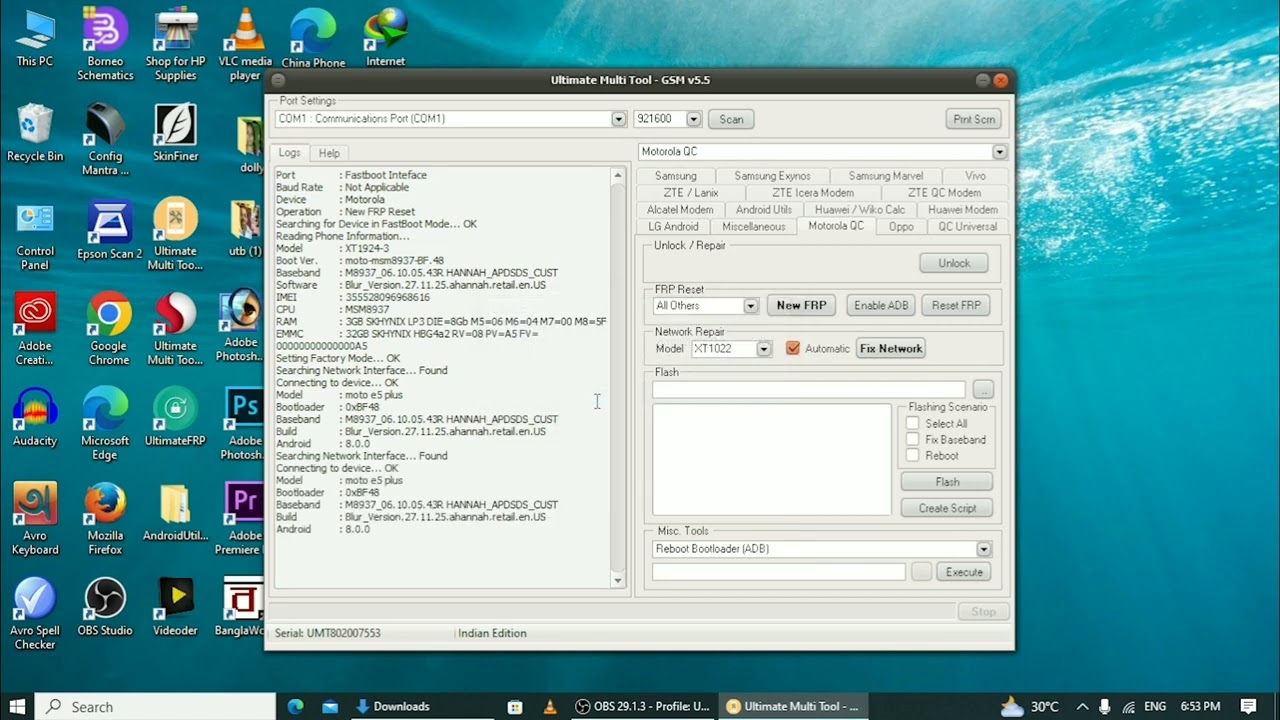The height and width of the screenshot is (720, 1280).
Task: Click the Enable ADB button
Action: (x=881, y=306)
